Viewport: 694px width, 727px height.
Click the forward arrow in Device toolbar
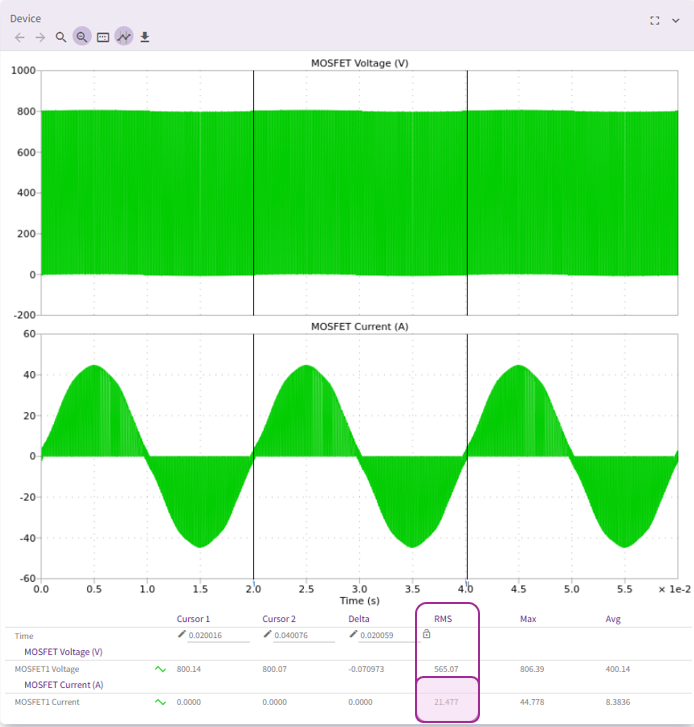coord(40,37)
